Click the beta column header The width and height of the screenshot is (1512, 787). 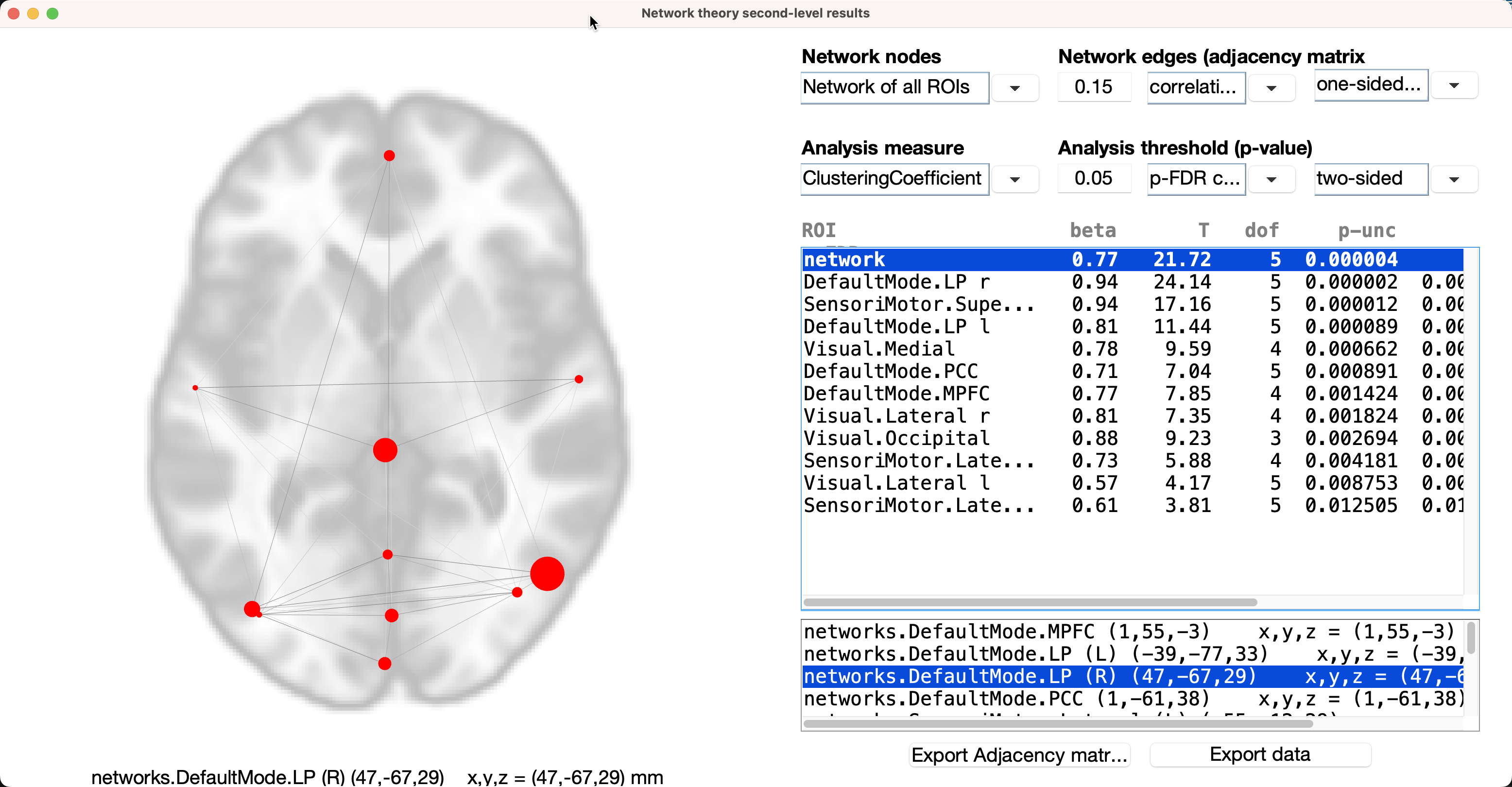click(x=1093, y=230)
